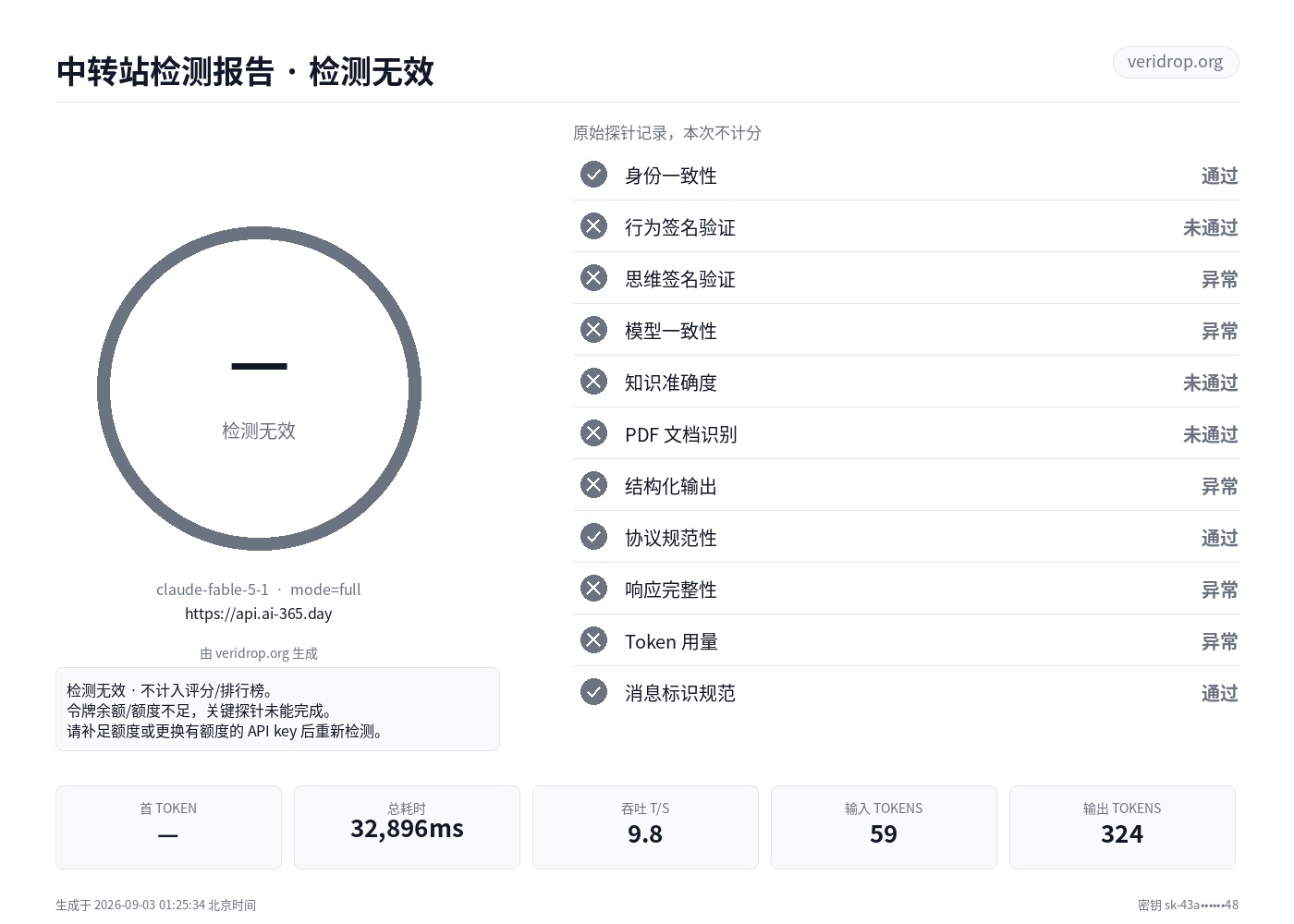
Task: Open the veridrop.org badge at top right
Action: coord(1175,62)
